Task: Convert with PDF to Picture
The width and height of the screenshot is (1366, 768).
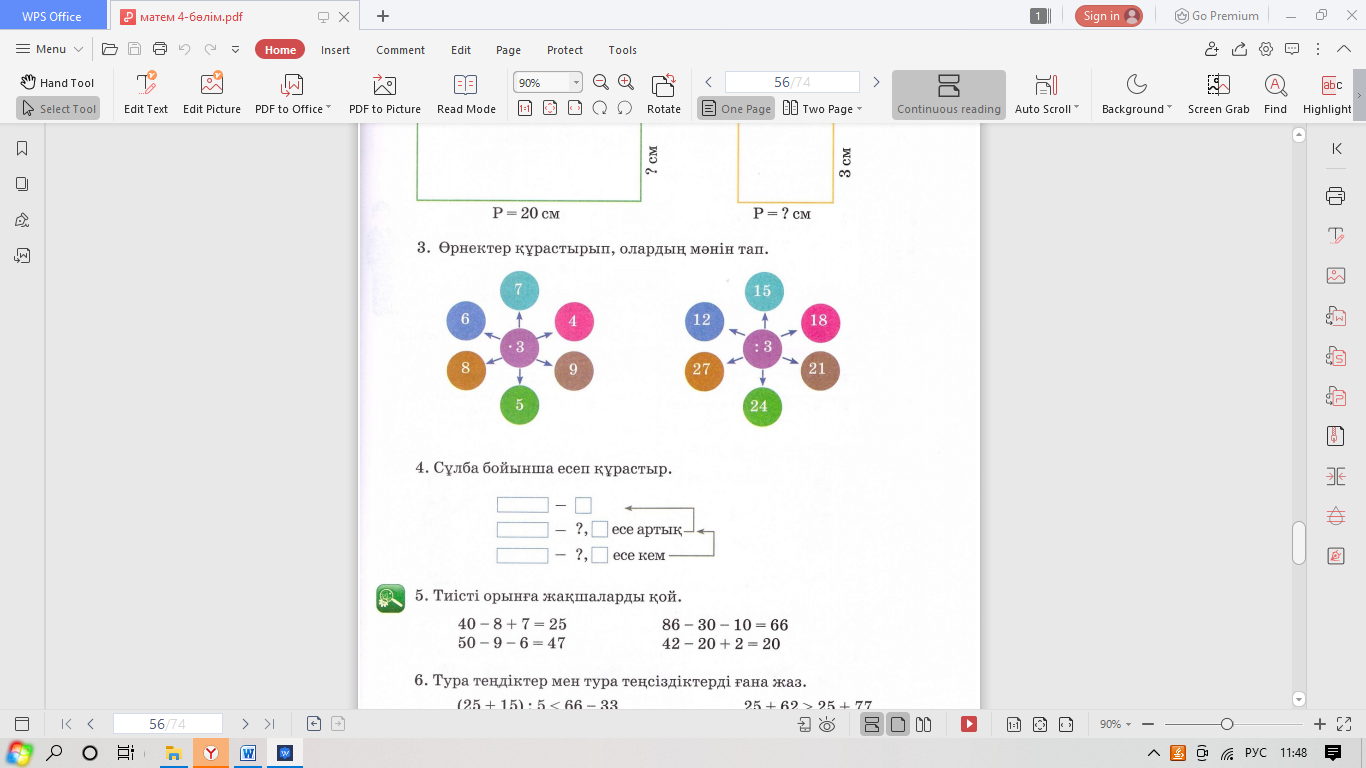Action: 385,94
